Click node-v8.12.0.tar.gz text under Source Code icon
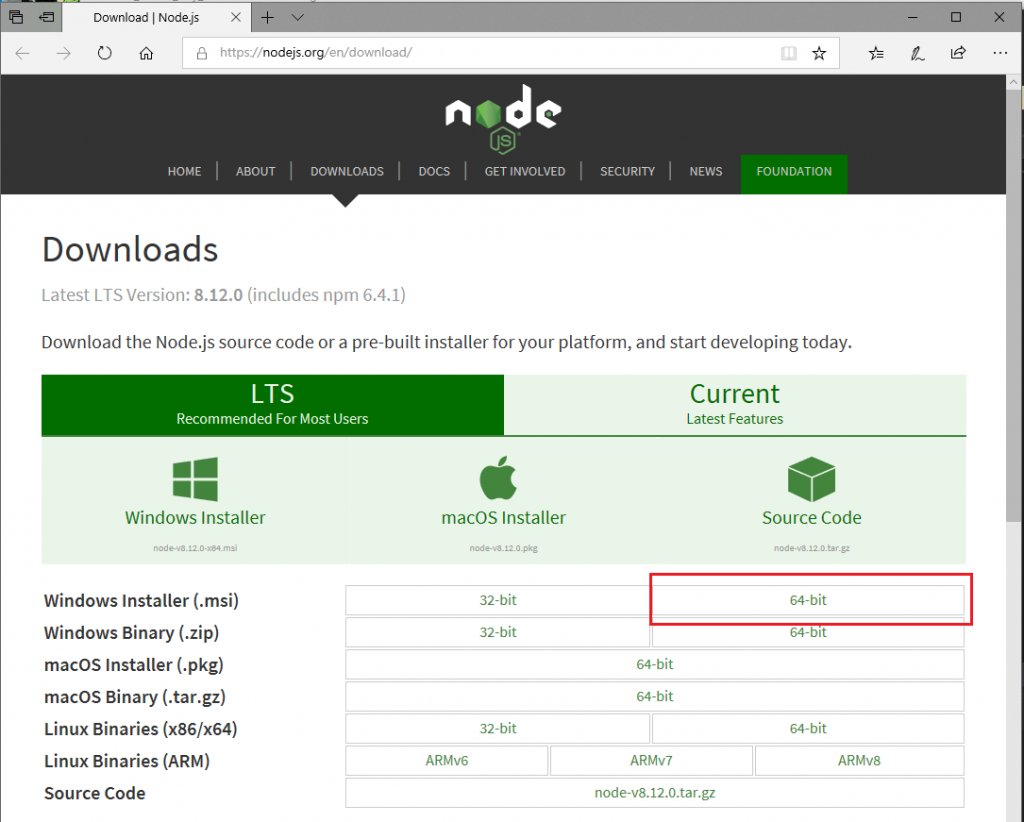 (x=812, y=548)
